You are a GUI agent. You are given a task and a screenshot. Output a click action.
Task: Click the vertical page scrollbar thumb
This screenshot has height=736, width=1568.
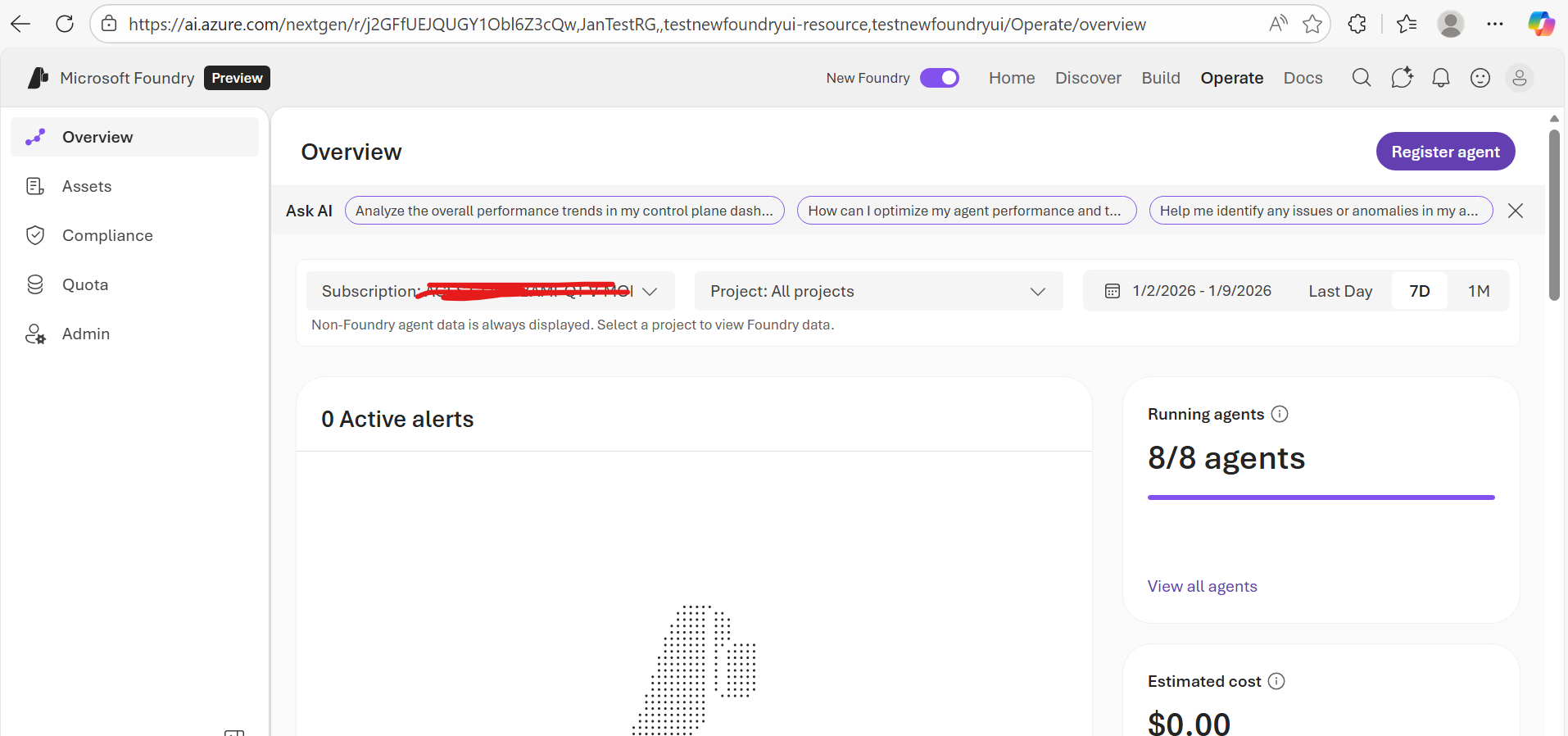tap(1554, 215)
